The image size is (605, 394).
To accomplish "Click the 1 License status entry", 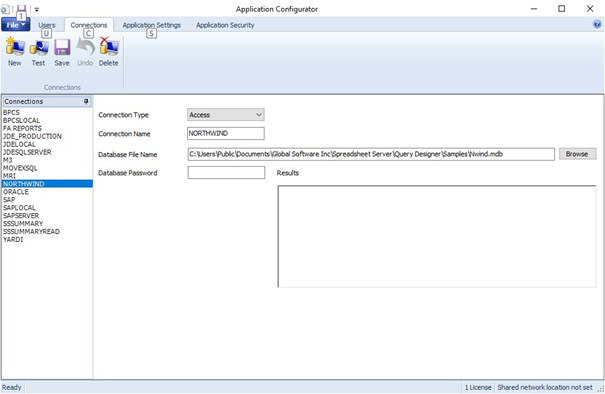I will point(478,387).
